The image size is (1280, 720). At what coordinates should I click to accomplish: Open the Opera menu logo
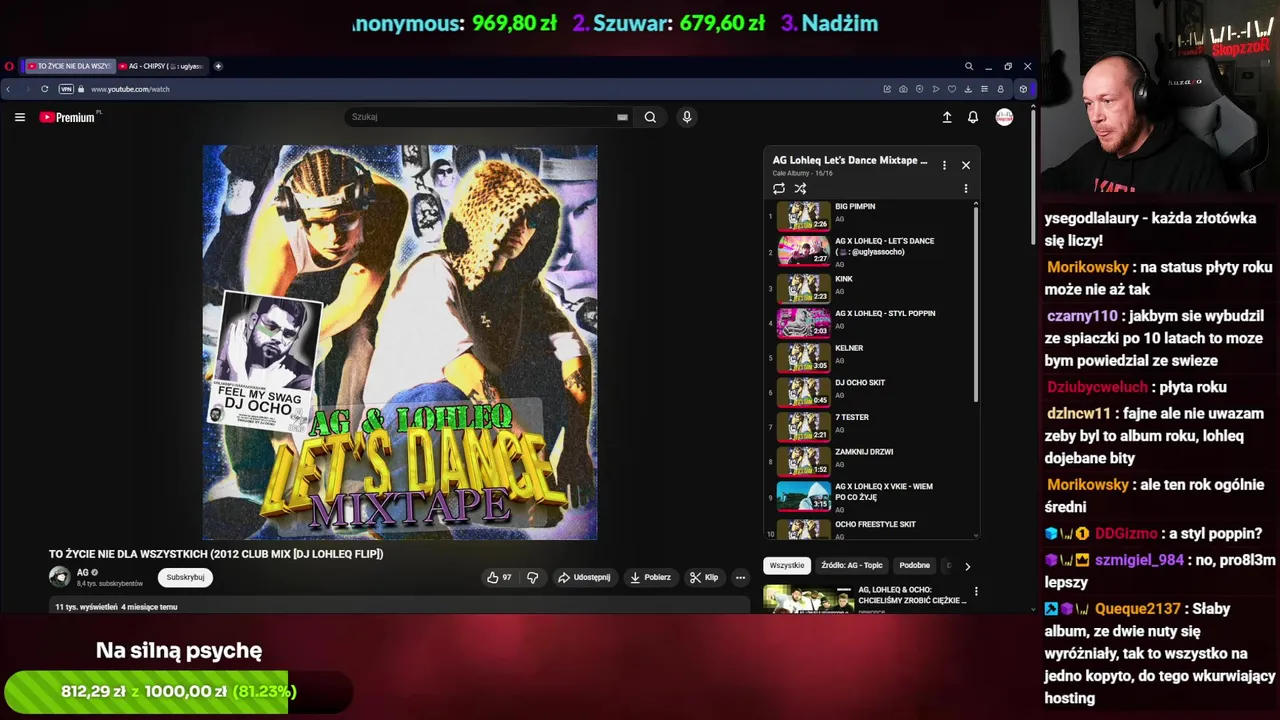(9, 66)
